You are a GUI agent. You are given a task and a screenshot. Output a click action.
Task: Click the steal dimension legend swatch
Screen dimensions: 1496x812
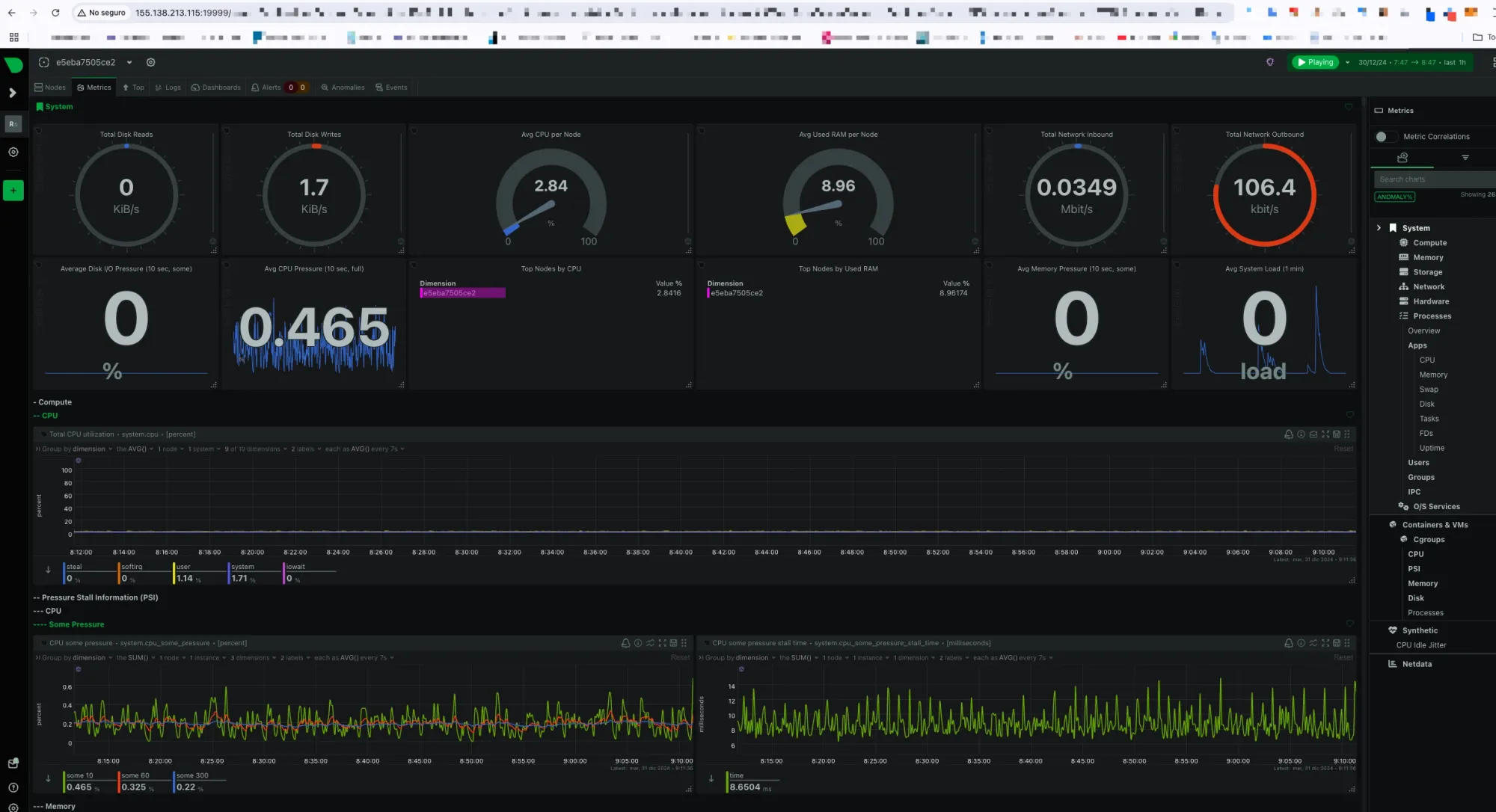64,573
